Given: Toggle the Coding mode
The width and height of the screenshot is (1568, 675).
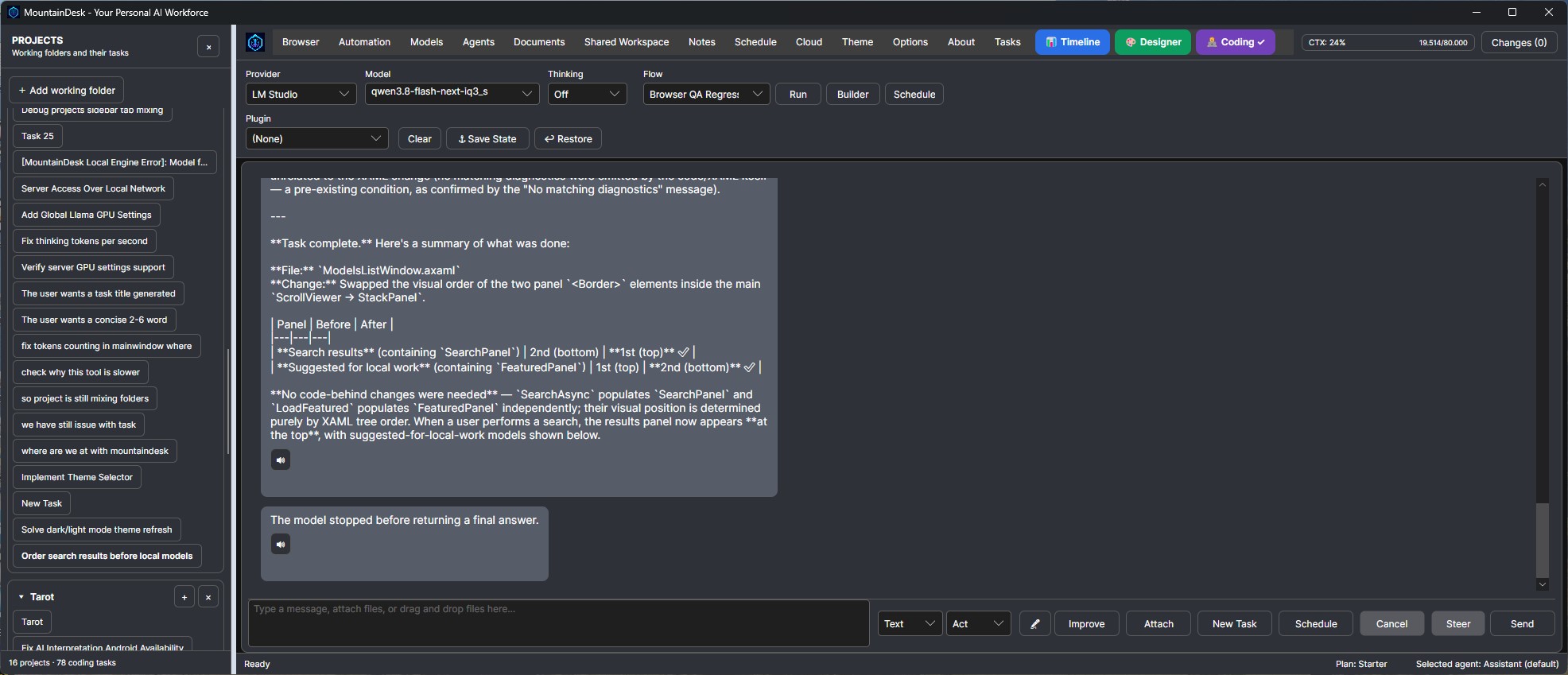Looking at the screenshot, I should (x=1236, y=42).
